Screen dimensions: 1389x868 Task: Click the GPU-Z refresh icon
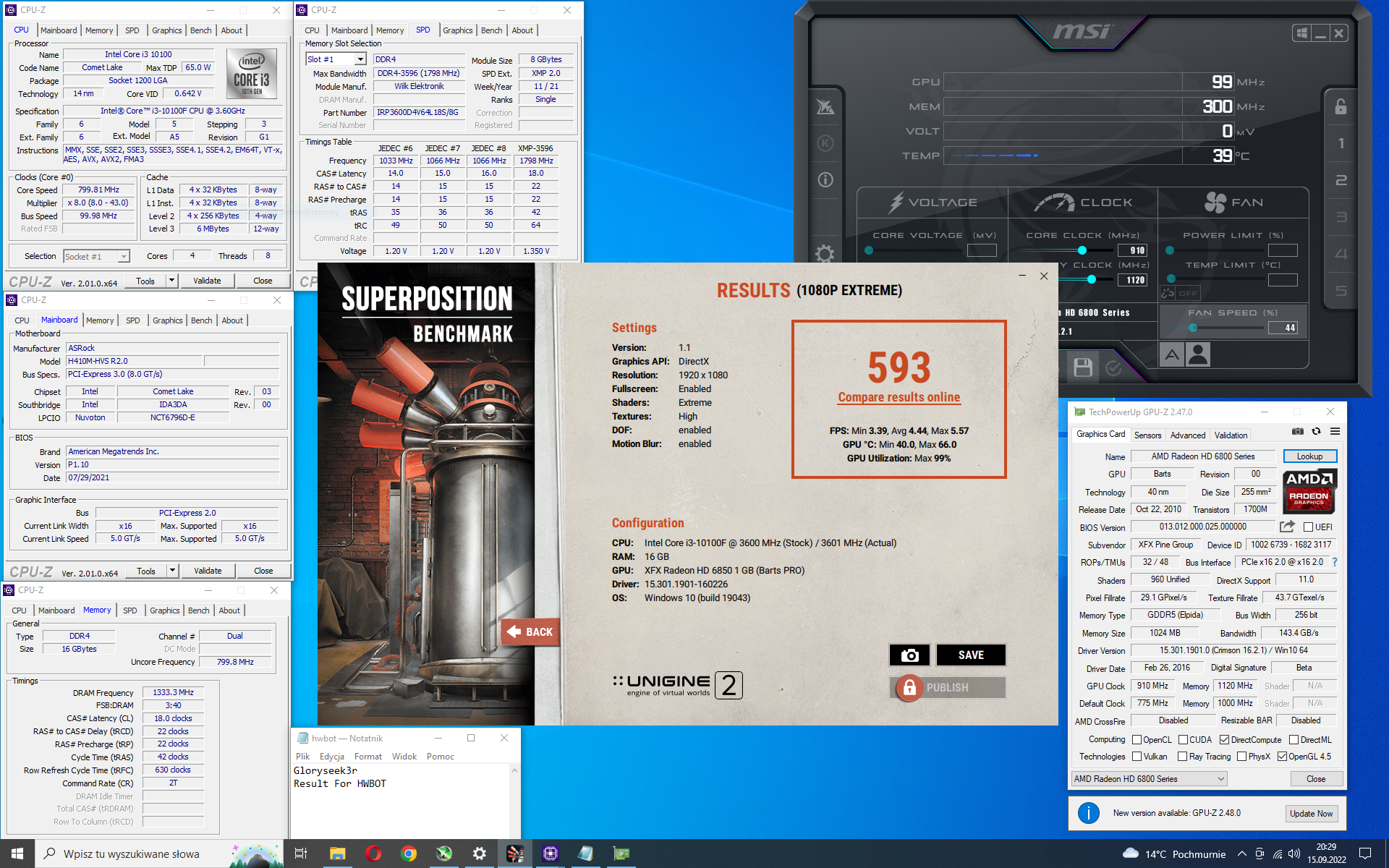click(1317, 431)
